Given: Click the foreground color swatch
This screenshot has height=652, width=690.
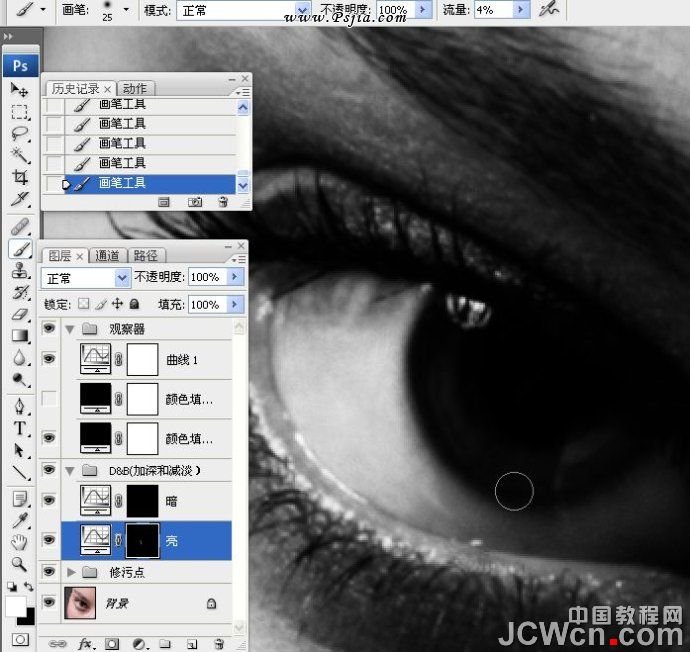Looking at the screenshot, I should pos(15,606).
